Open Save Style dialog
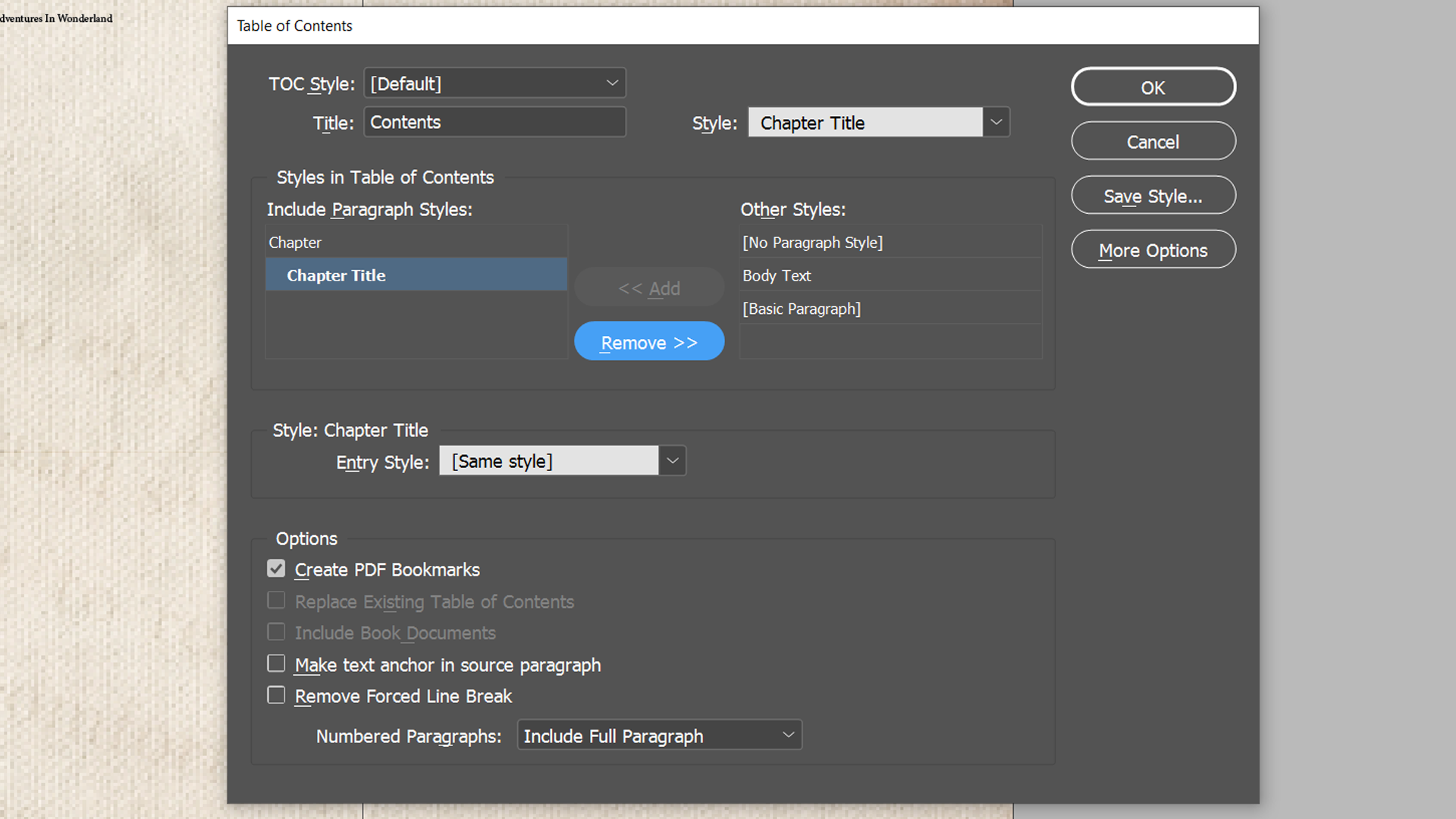This screenshot has width=1456, height=819. coord(1153,196)
